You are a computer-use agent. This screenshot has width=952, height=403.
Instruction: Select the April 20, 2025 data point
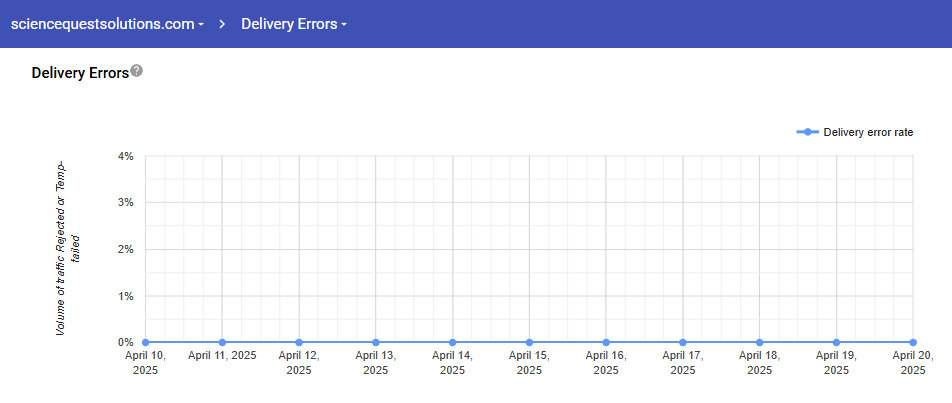point(913,342)
